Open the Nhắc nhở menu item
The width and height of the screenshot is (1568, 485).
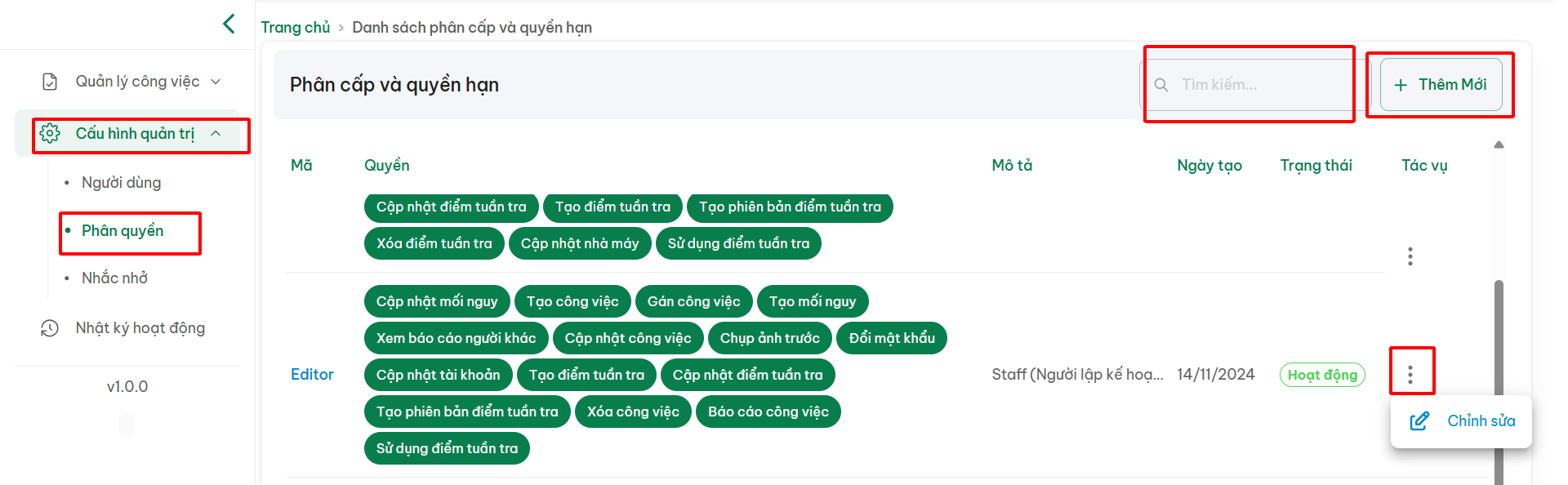(114, 278)
